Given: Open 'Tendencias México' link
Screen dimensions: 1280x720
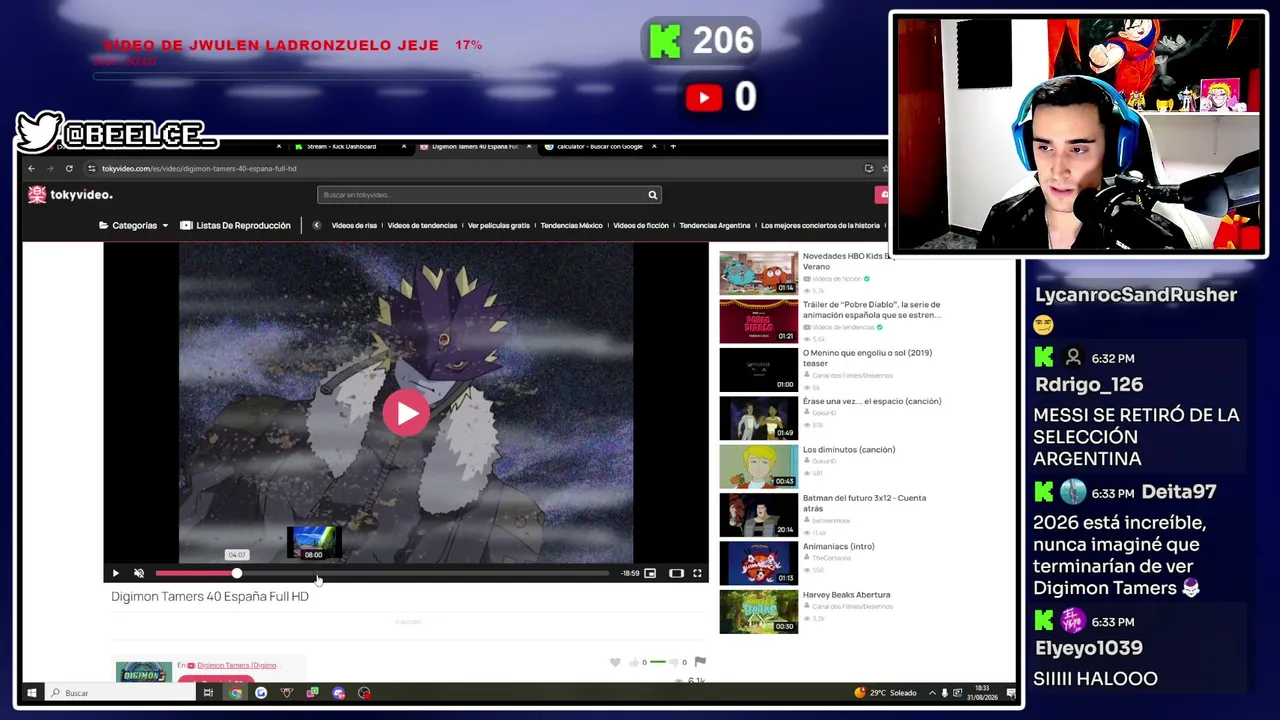Looking at the screenshot, I should (571, 226).
